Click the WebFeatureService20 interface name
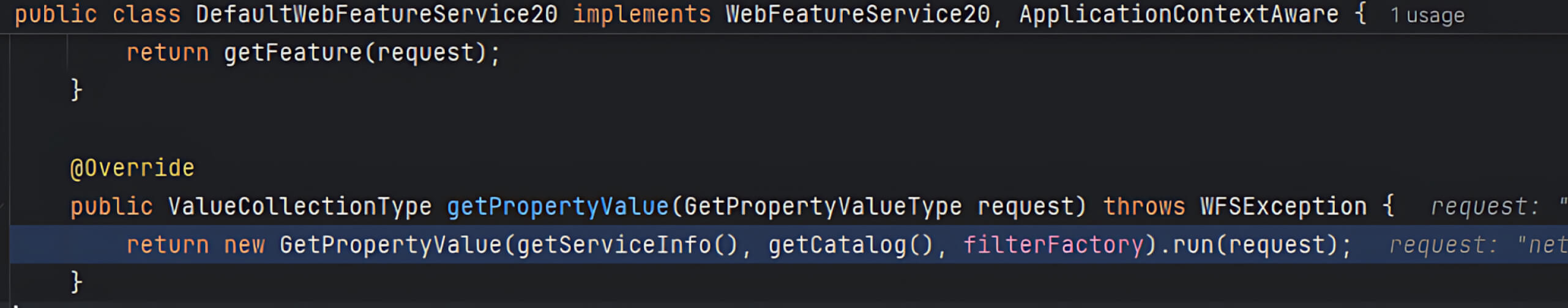 857,15
